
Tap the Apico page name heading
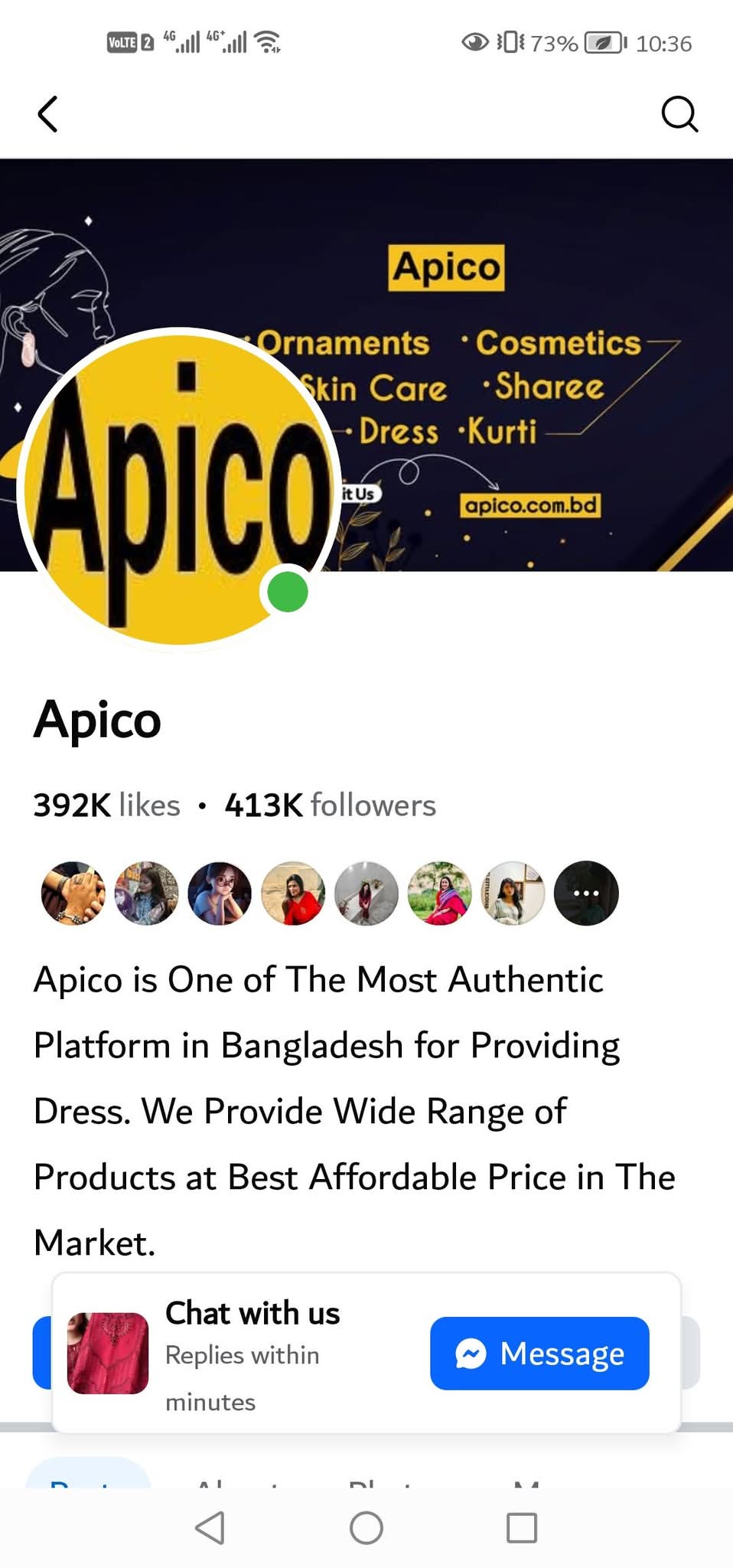(97, 720)
